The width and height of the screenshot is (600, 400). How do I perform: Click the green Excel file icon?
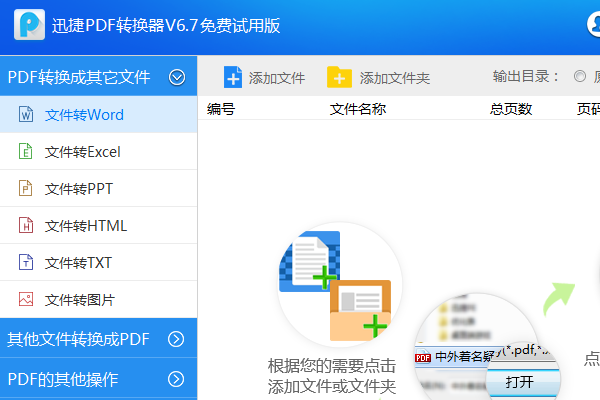point(26,151)
